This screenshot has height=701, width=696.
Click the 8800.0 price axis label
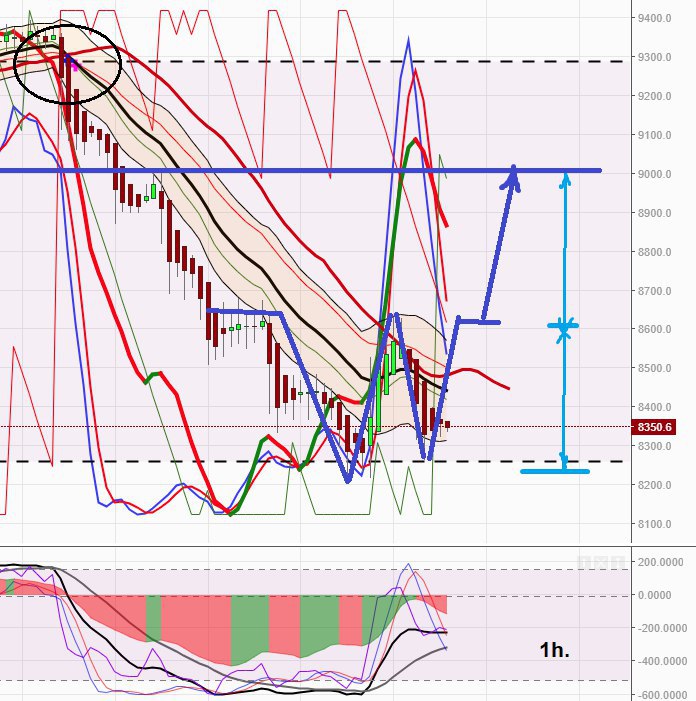point(654,252)
